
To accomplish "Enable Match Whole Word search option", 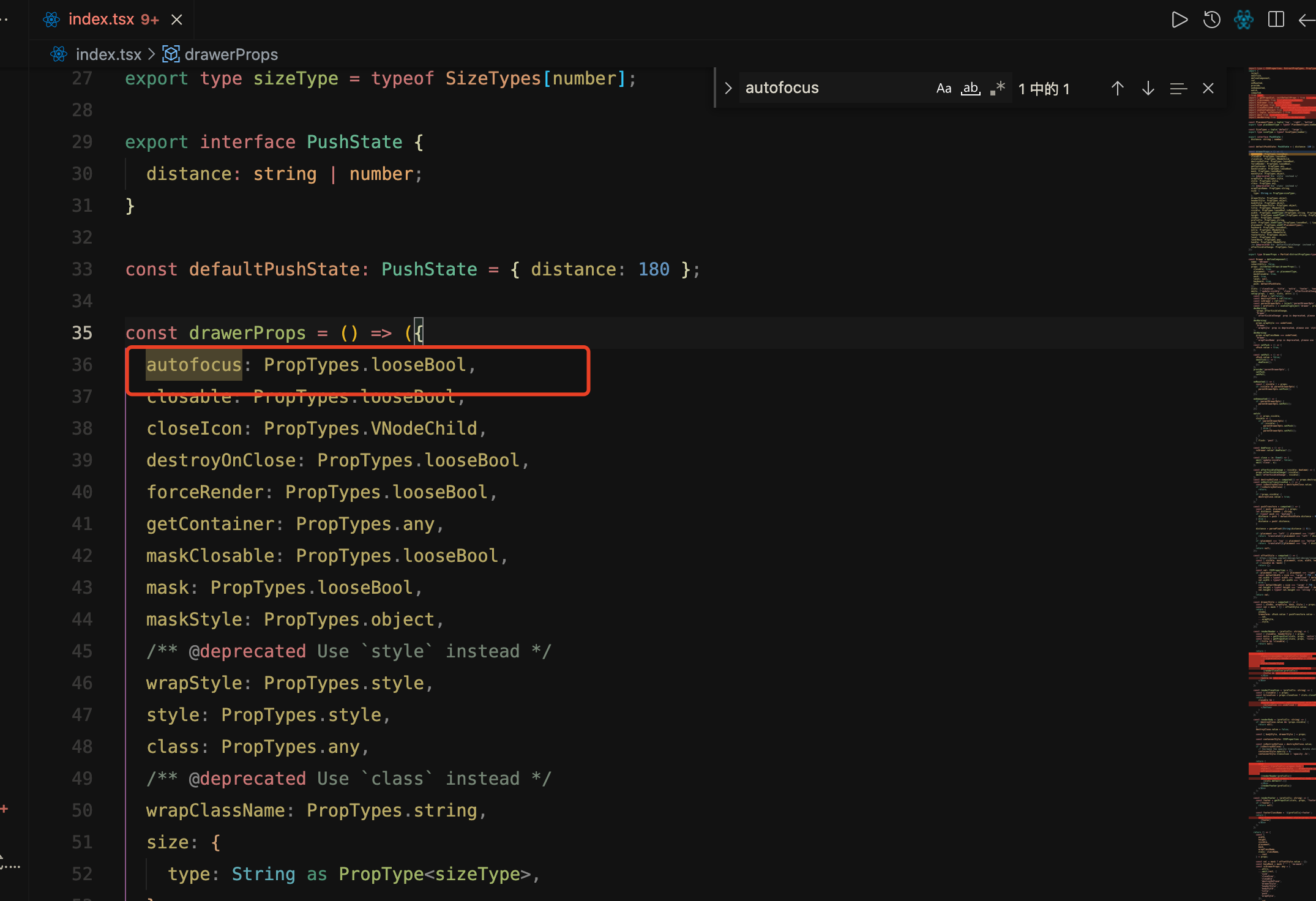I will point(970,88).
